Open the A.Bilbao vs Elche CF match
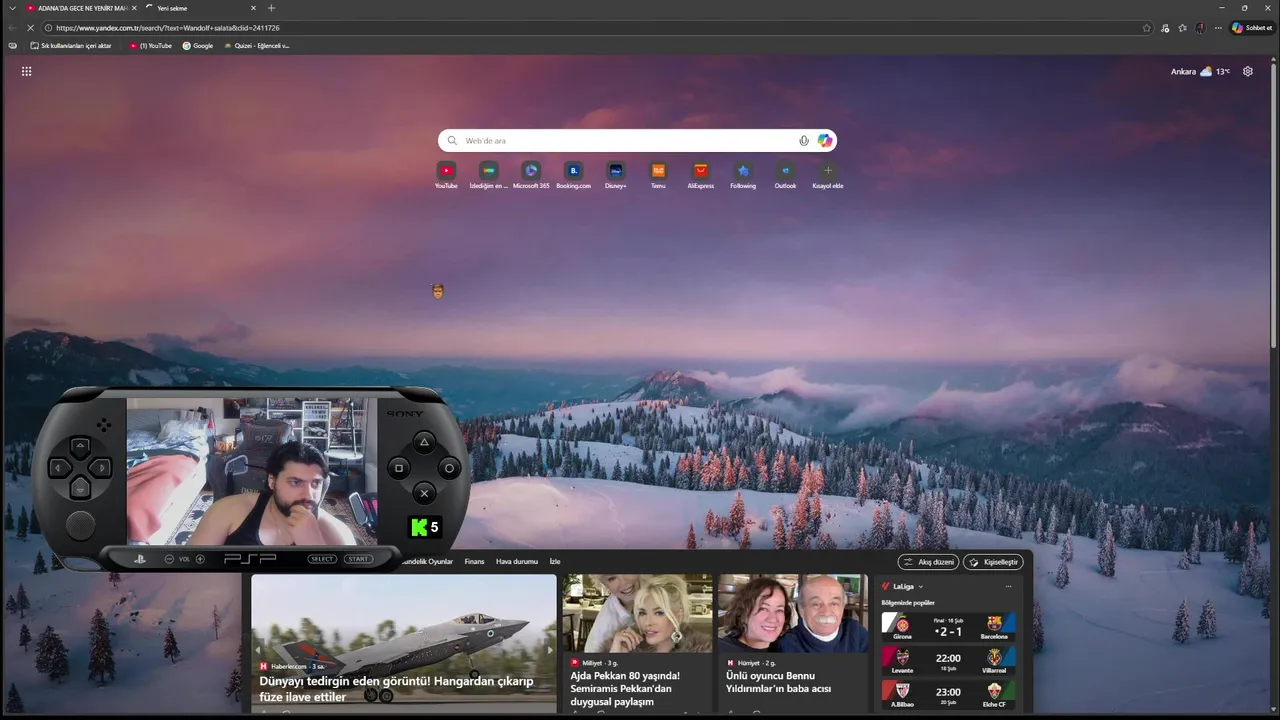Image resolution: width=1280 pixels, height=720 pixels. coord(948,695)
